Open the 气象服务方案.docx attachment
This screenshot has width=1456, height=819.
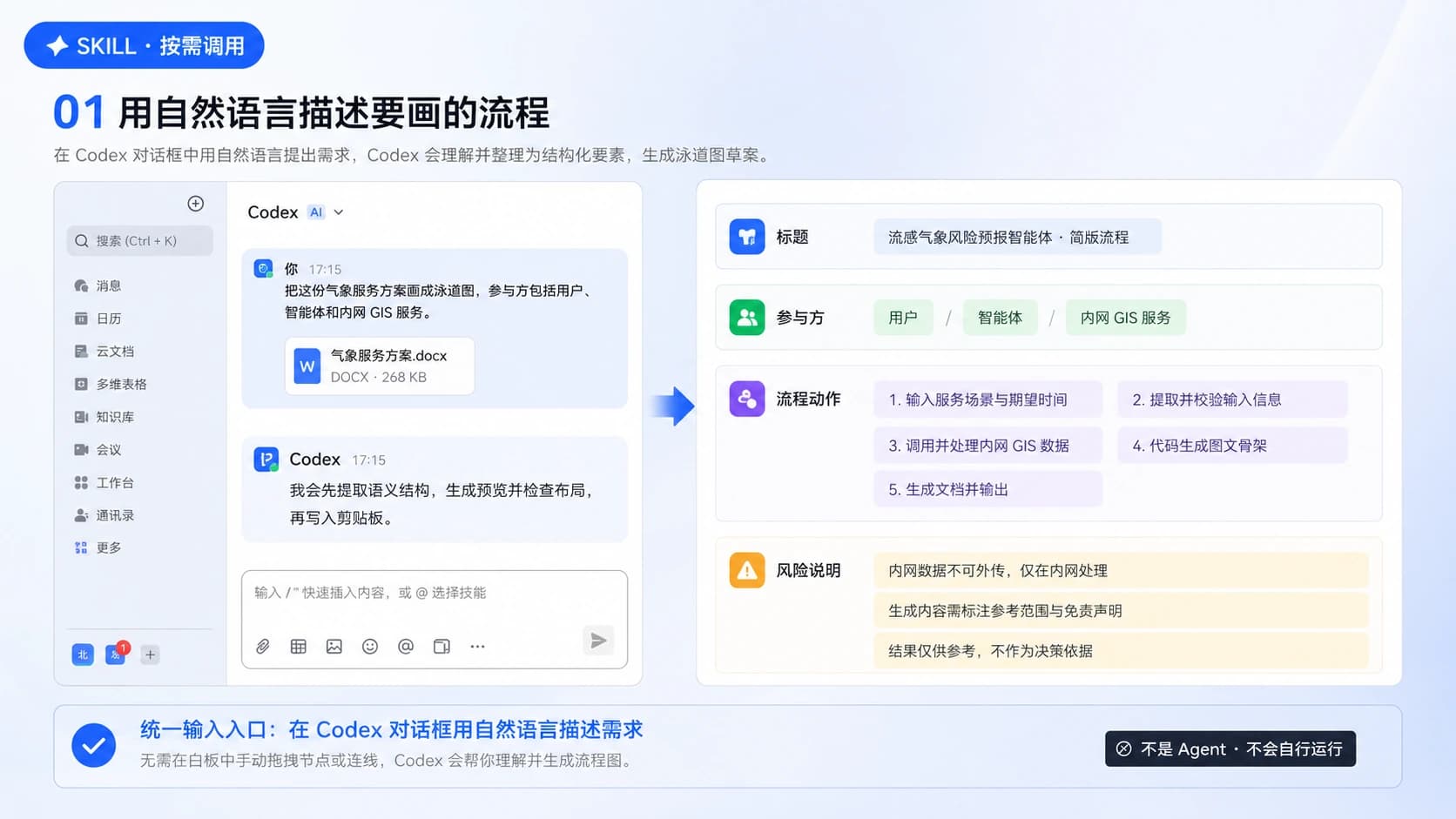380,366
